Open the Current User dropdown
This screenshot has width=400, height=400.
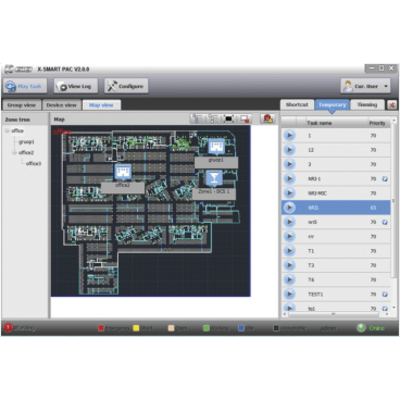[365, 86]
